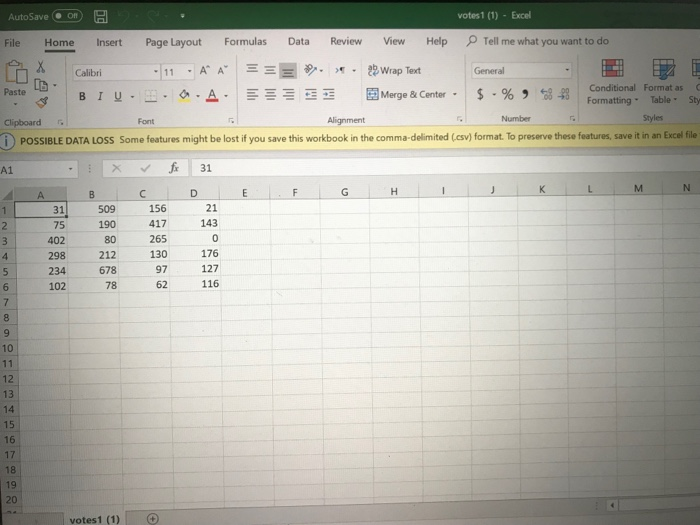Toggle Wrap Text
This screenshot has width=700, height=525.
[x=394, y=71]
